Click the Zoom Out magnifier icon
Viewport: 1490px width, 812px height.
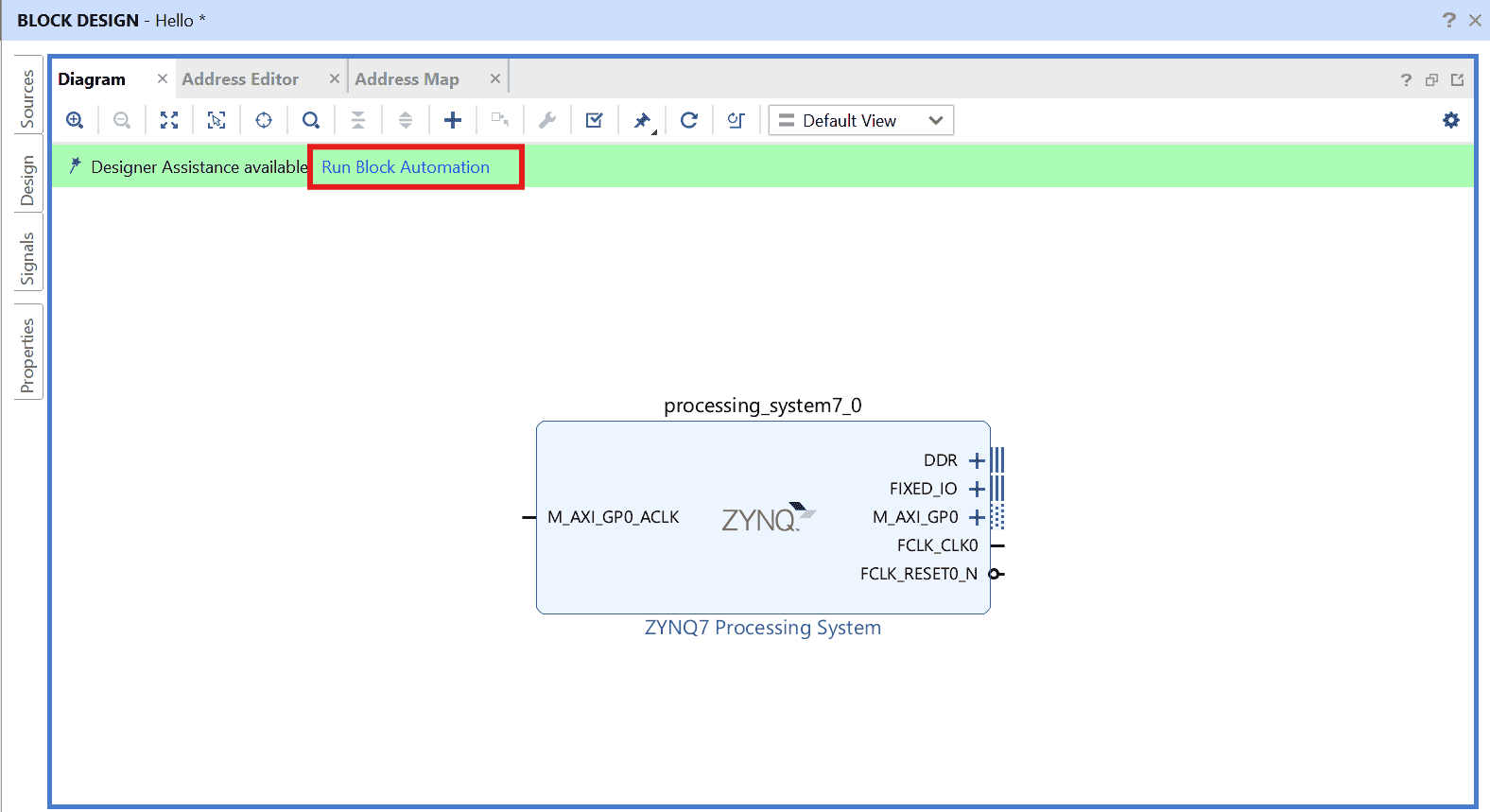point(122,120)
